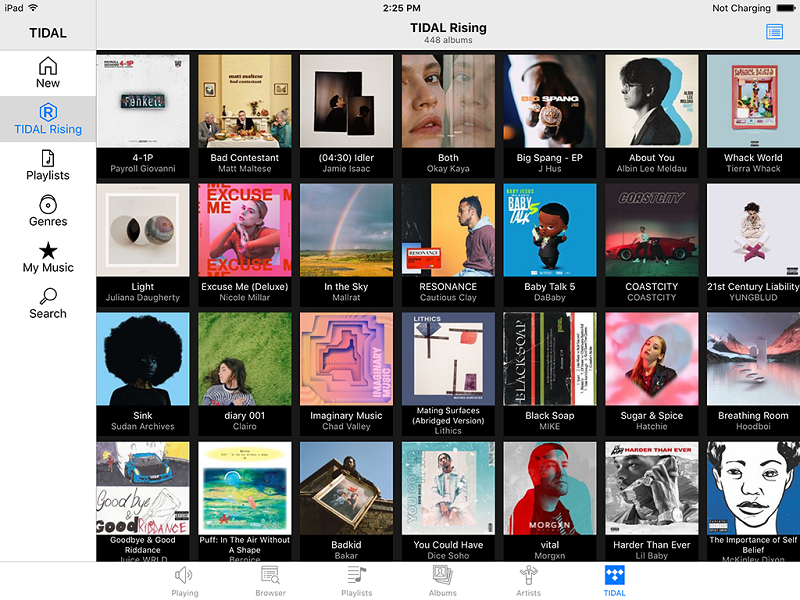Open the RESONANCE album cover

pos(448,230)
